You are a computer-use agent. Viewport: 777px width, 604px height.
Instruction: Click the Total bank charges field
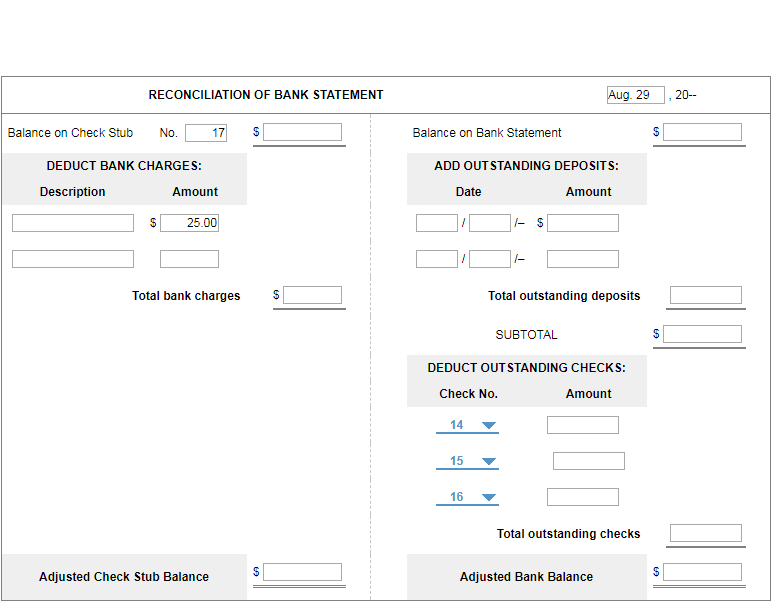[312, 295]
